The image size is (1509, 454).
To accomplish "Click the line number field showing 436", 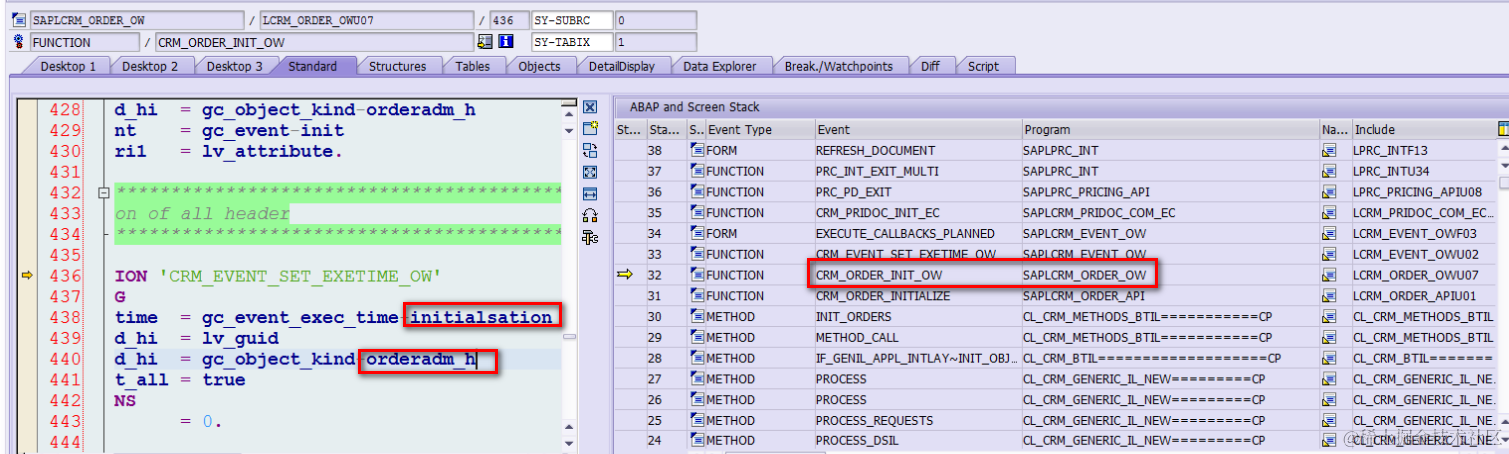I will pyautogui.click(x=508, y=20).
